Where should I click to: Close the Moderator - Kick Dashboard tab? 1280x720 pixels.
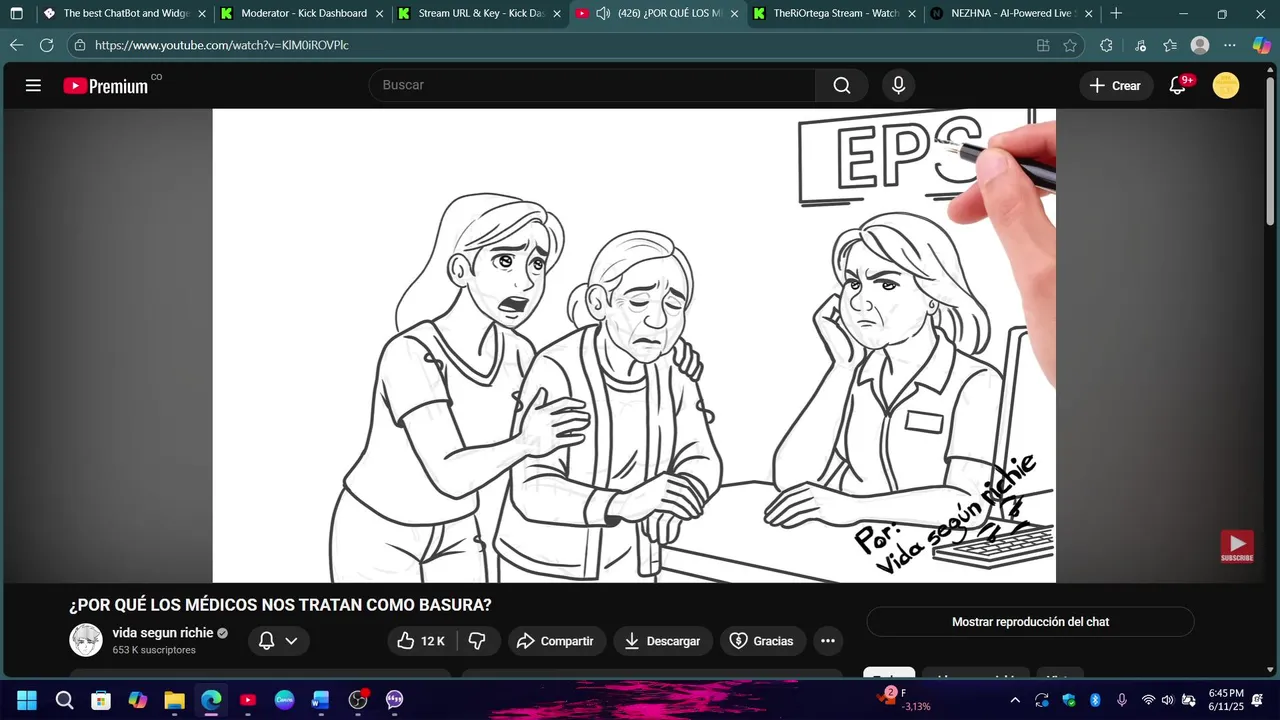point(379,14)
